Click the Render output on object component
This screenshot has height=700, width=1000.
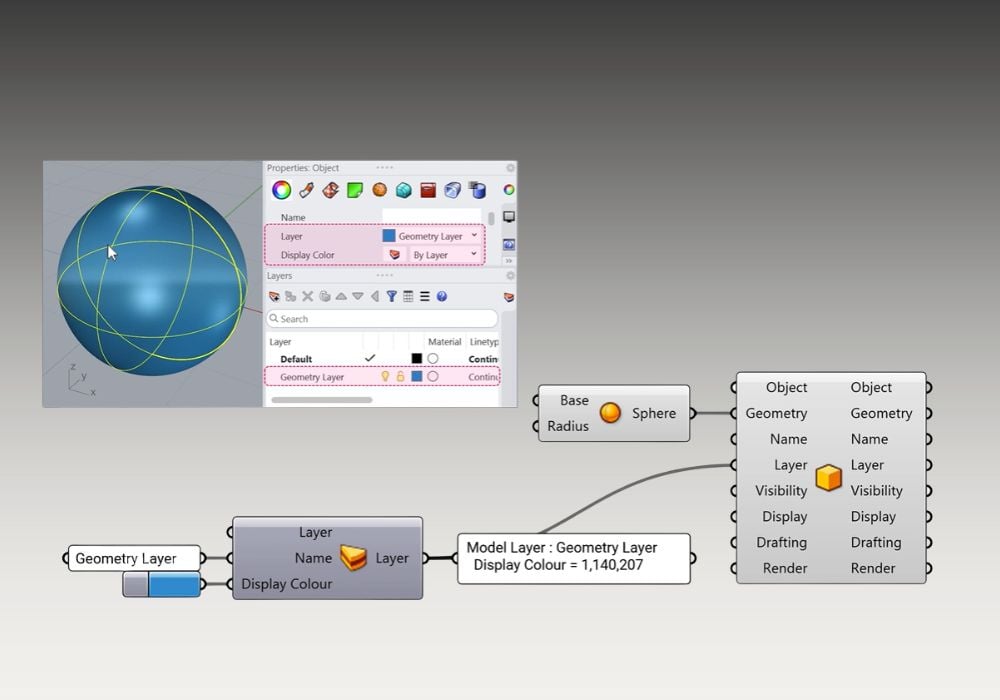[x=872, y=568]
